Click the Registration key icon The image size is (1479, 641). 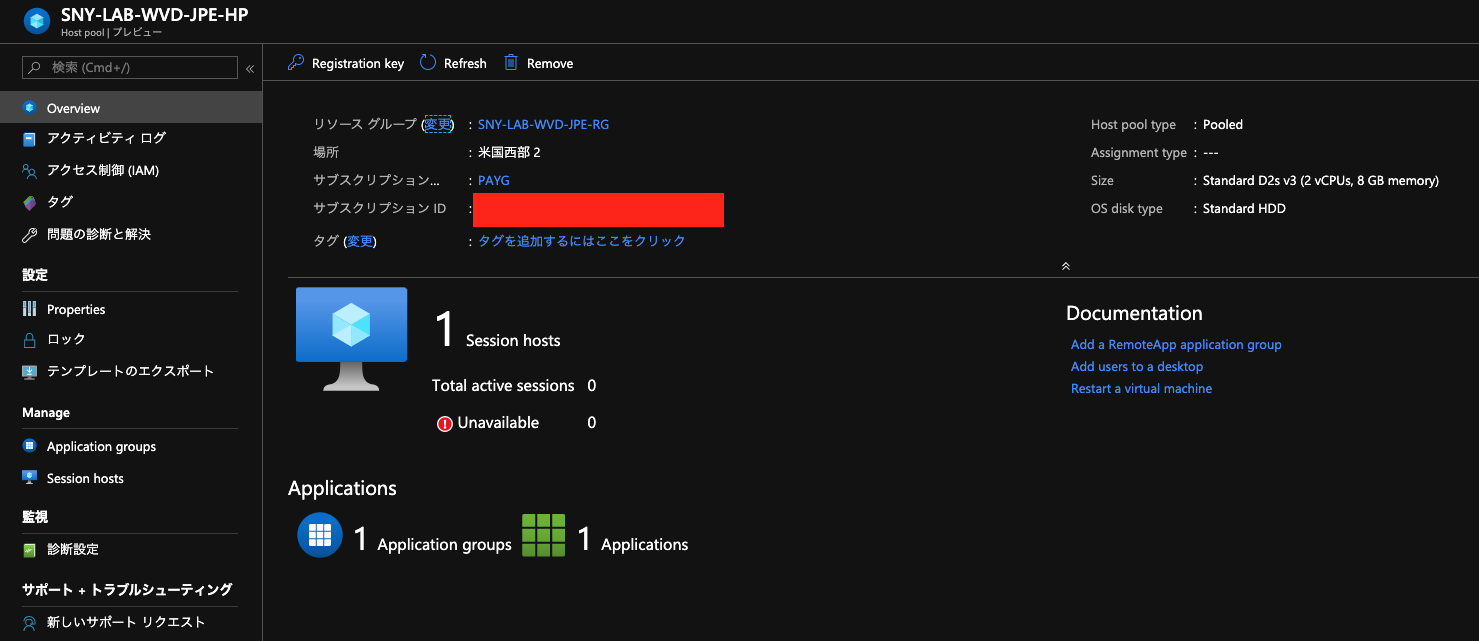tap(295, 63)
